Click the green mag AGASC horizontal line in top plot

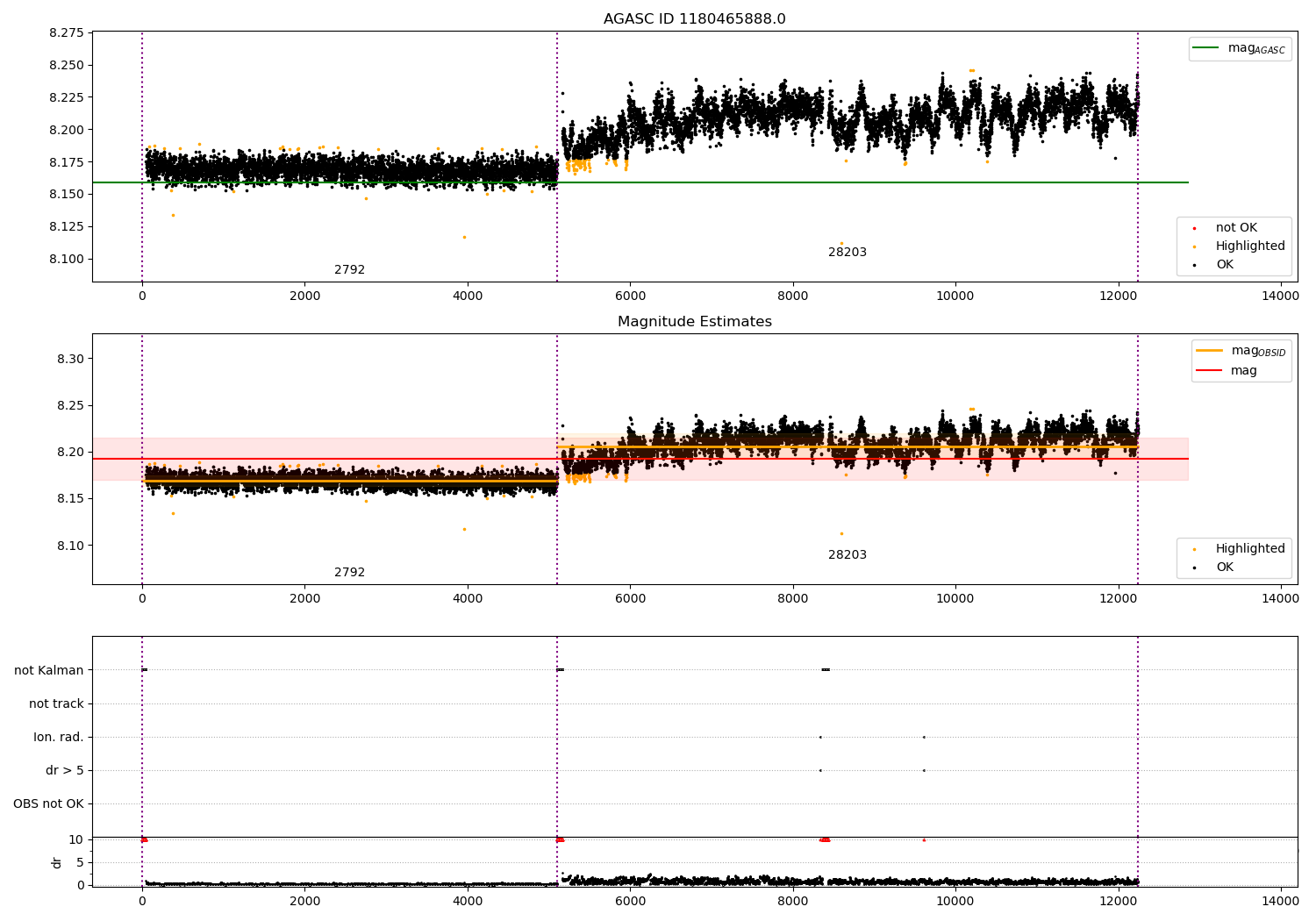[x=640, y=182]
